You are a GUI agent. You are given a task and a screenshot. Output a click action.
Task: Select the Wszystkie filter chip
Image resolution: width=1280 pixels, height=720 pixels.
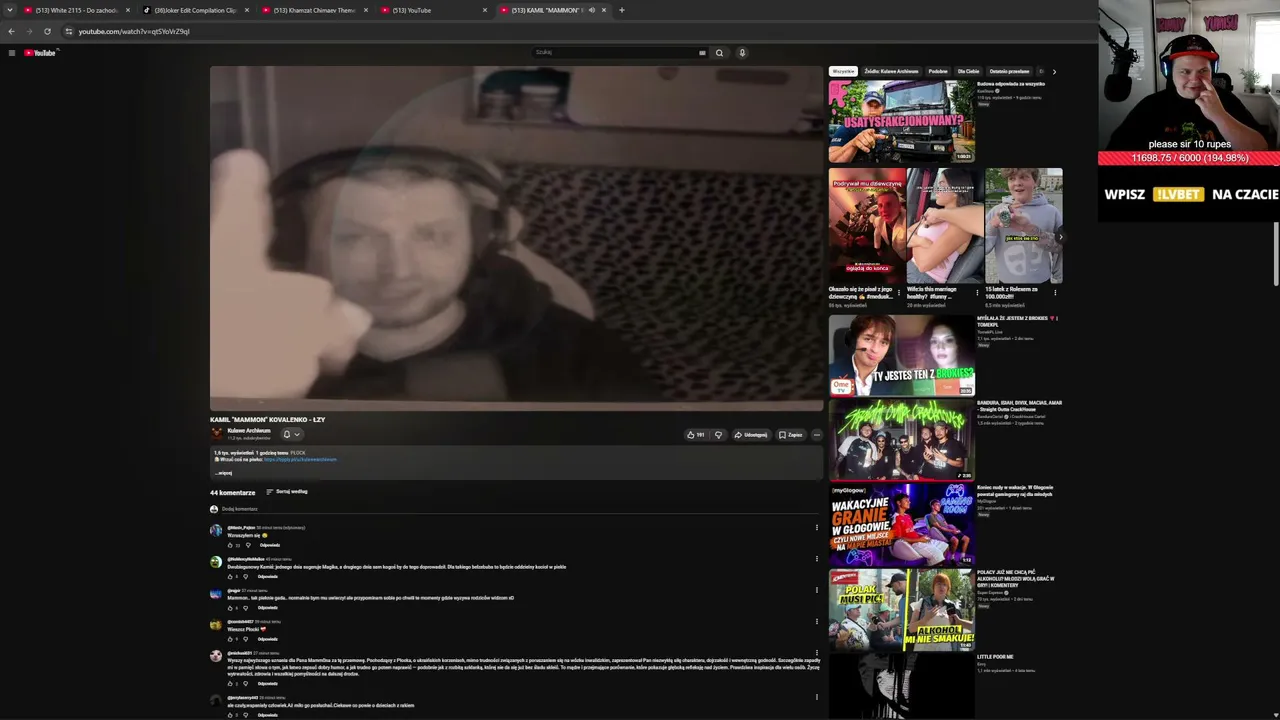(x=843, y=71)
